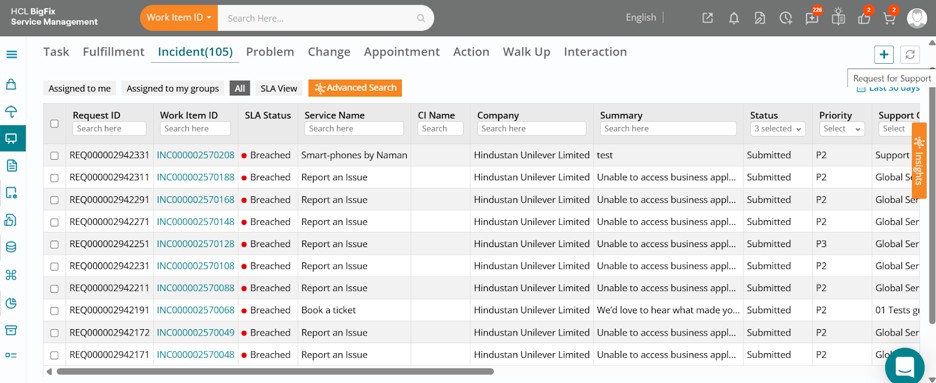Select checkbox for REQ000002942191 row
This screenshot has height=383, width=936.
(54, 311)
